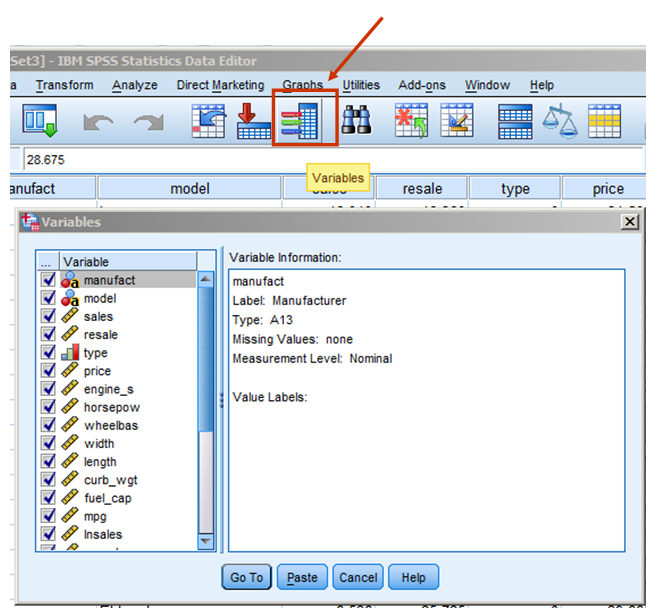Click the Undo arrow toolbar icon
657x615 pixels.
[98, 122]
